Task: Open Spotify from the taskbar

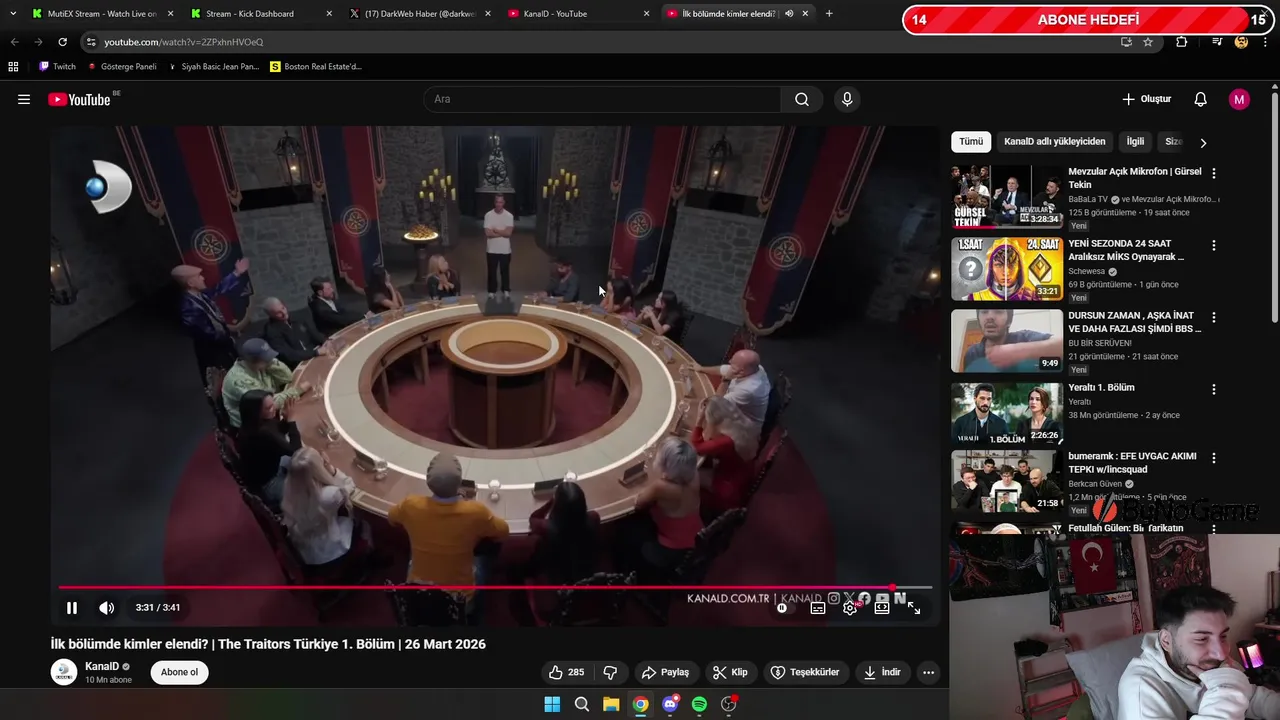Action: click(699, 704)
